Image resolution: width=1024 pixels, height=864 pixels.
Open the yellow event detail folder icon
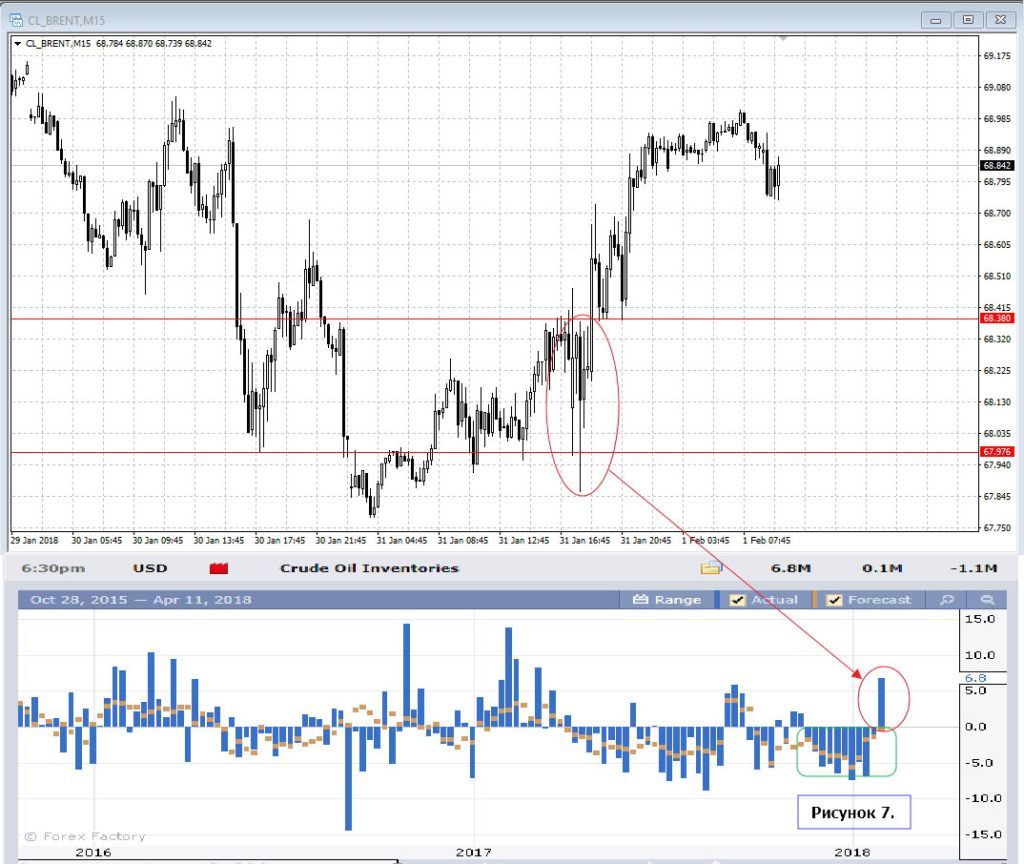[711, 569]
